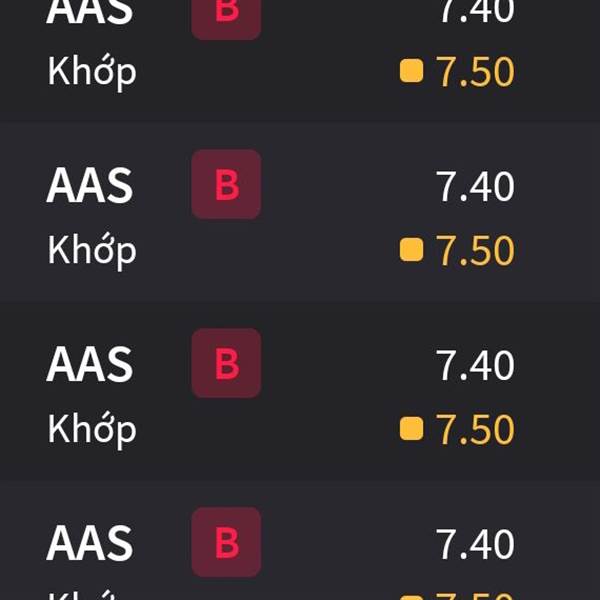Viewport: 600px width, 600px height.
Task: Tap the B sell badge in the second AAS row
Action: tap(226, 184)
